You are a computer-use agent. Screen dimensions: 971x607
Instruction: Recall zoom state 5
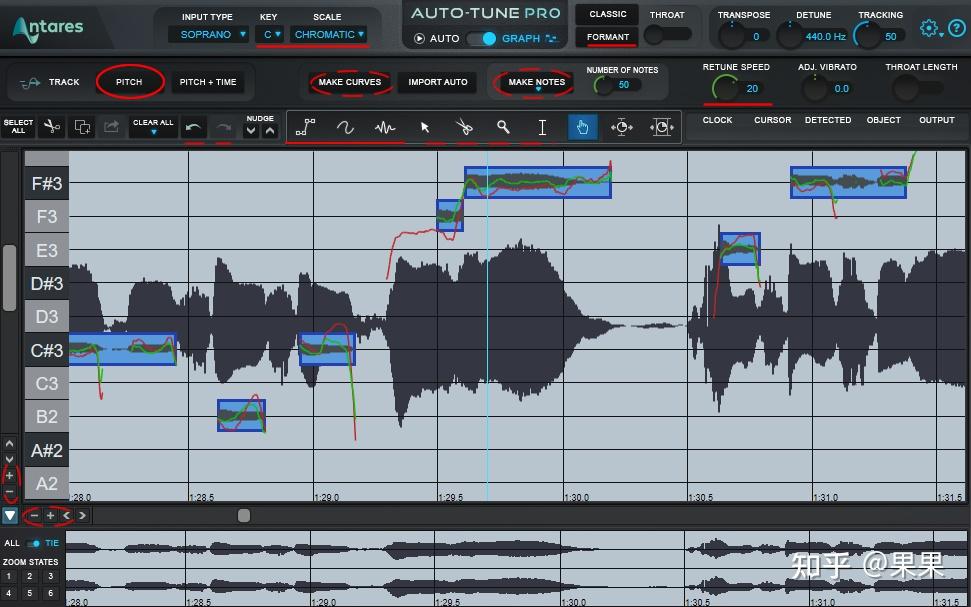[x=30, y=593]
